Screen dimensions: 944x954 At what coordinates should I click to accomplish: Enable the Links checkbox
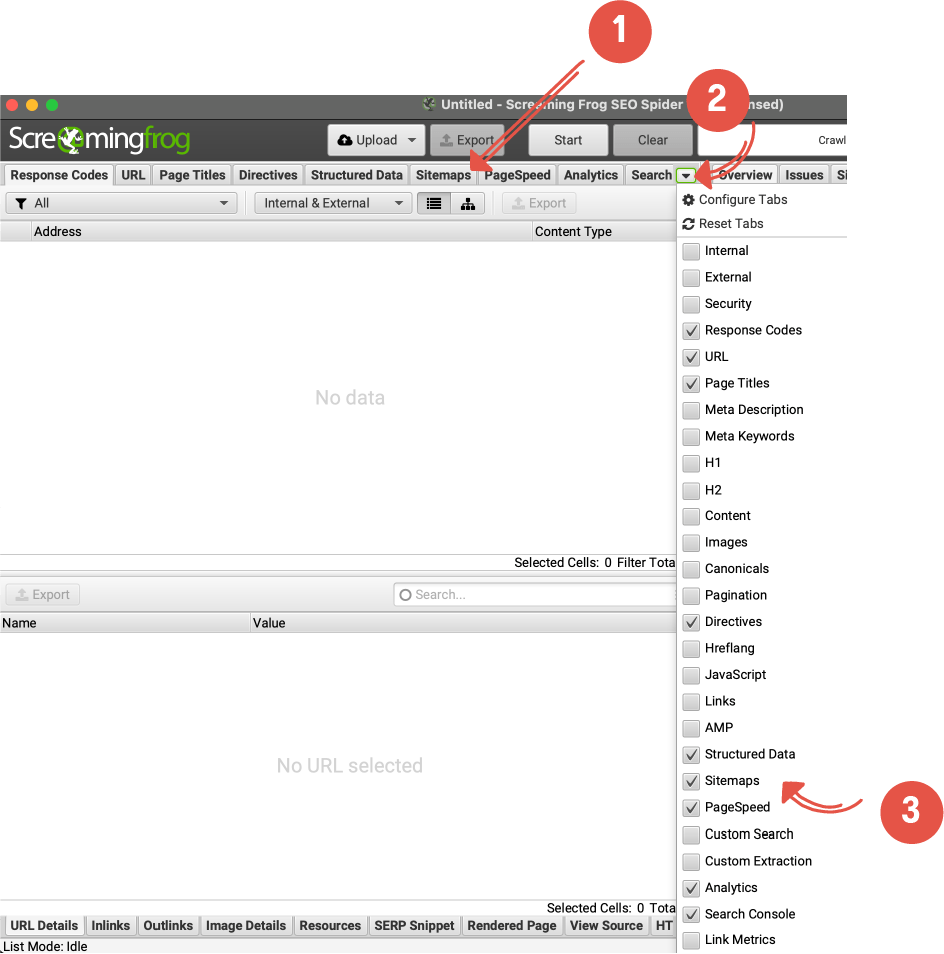point(691,702)
